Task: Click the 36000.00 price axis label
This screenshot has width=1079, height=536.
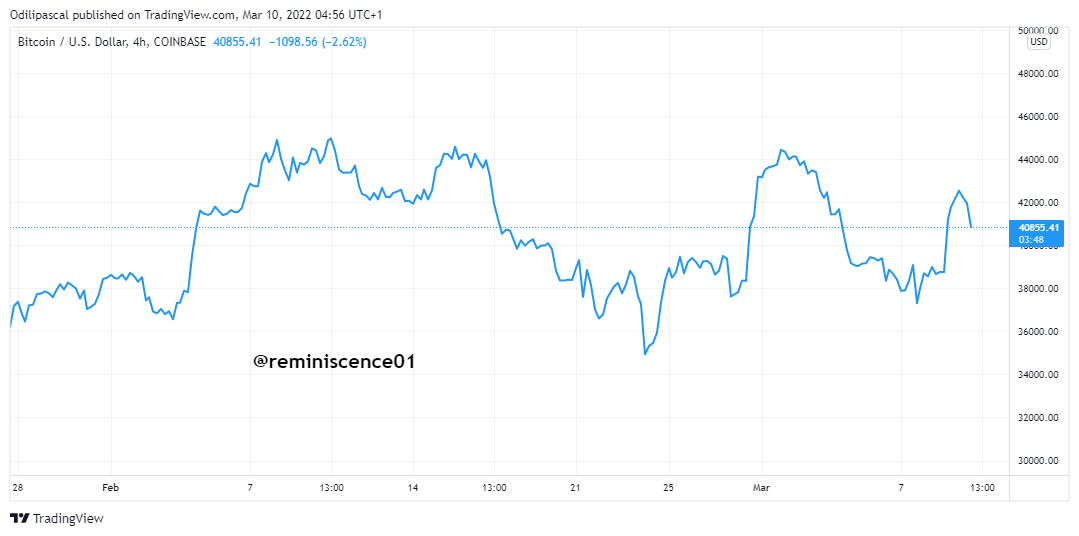Action: tap(1038, 332)
